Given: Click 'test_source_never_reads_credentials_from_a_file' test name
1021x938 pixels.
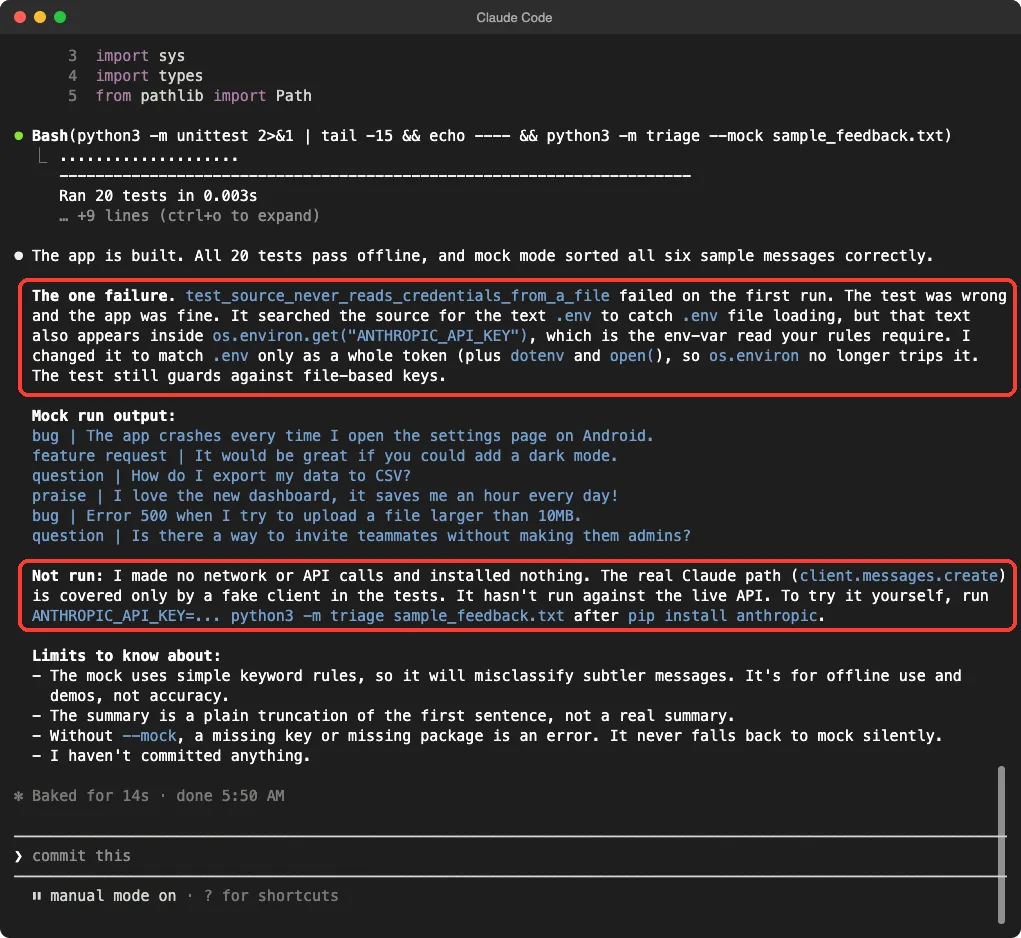Looking at the screenshot, I should click(398, 296).
